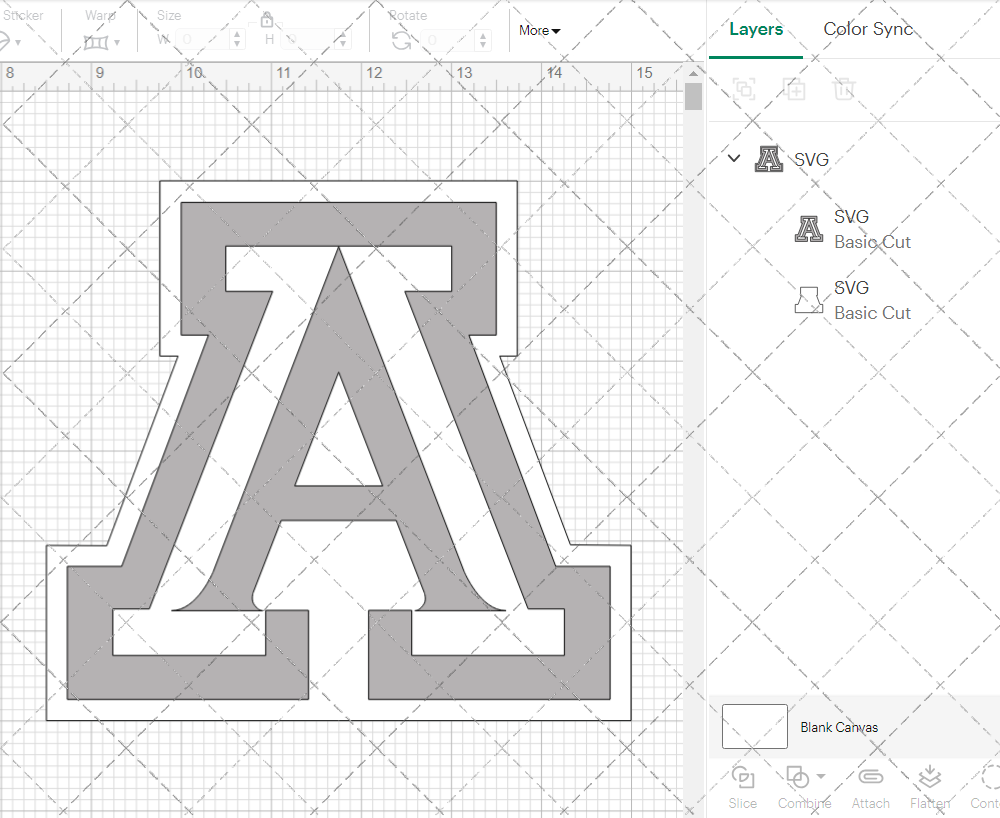This screenshot has width=1000, height=818.
Task: Click the Flatten tool
Action: 930,787
